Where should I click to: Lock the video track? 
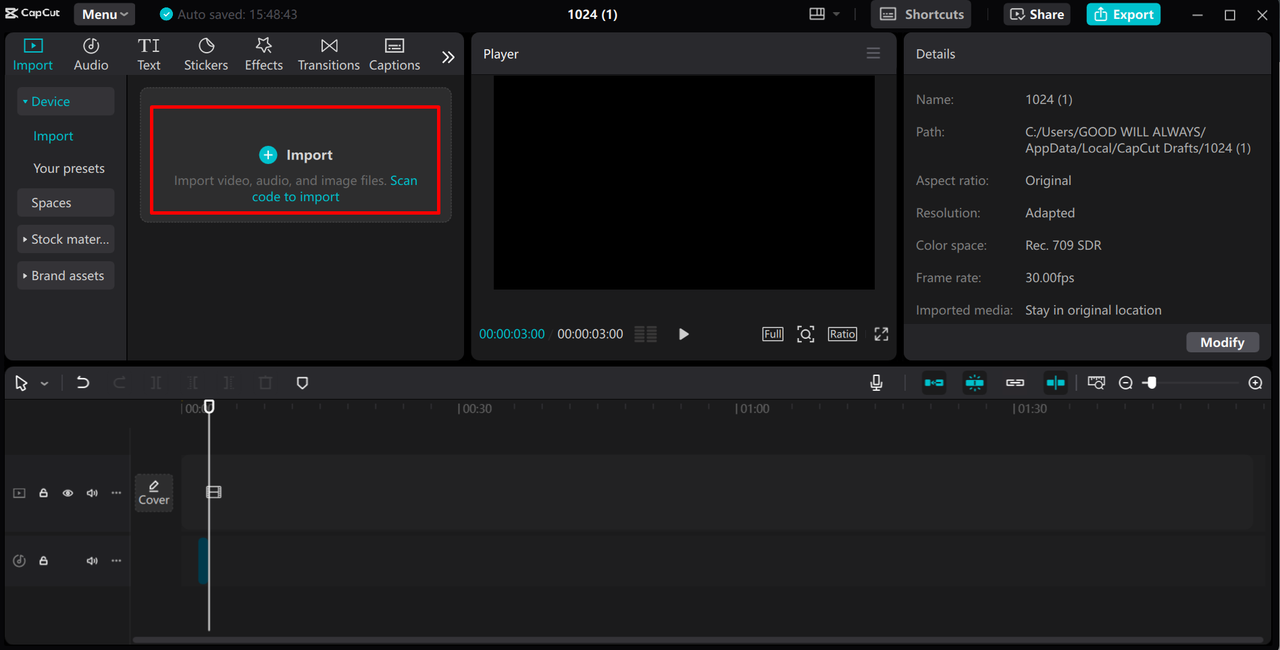coord(44,493)
